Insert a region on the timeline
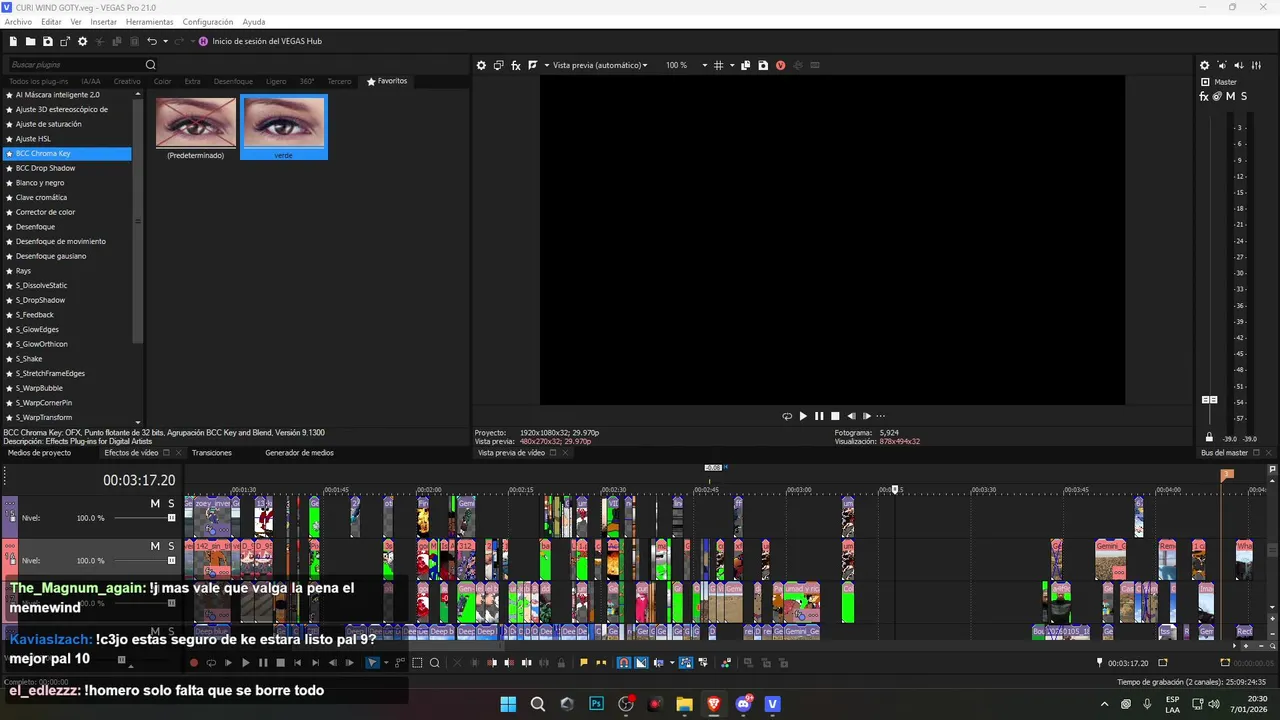Viewport: 1280px width, 720px height. pos(601,662)
